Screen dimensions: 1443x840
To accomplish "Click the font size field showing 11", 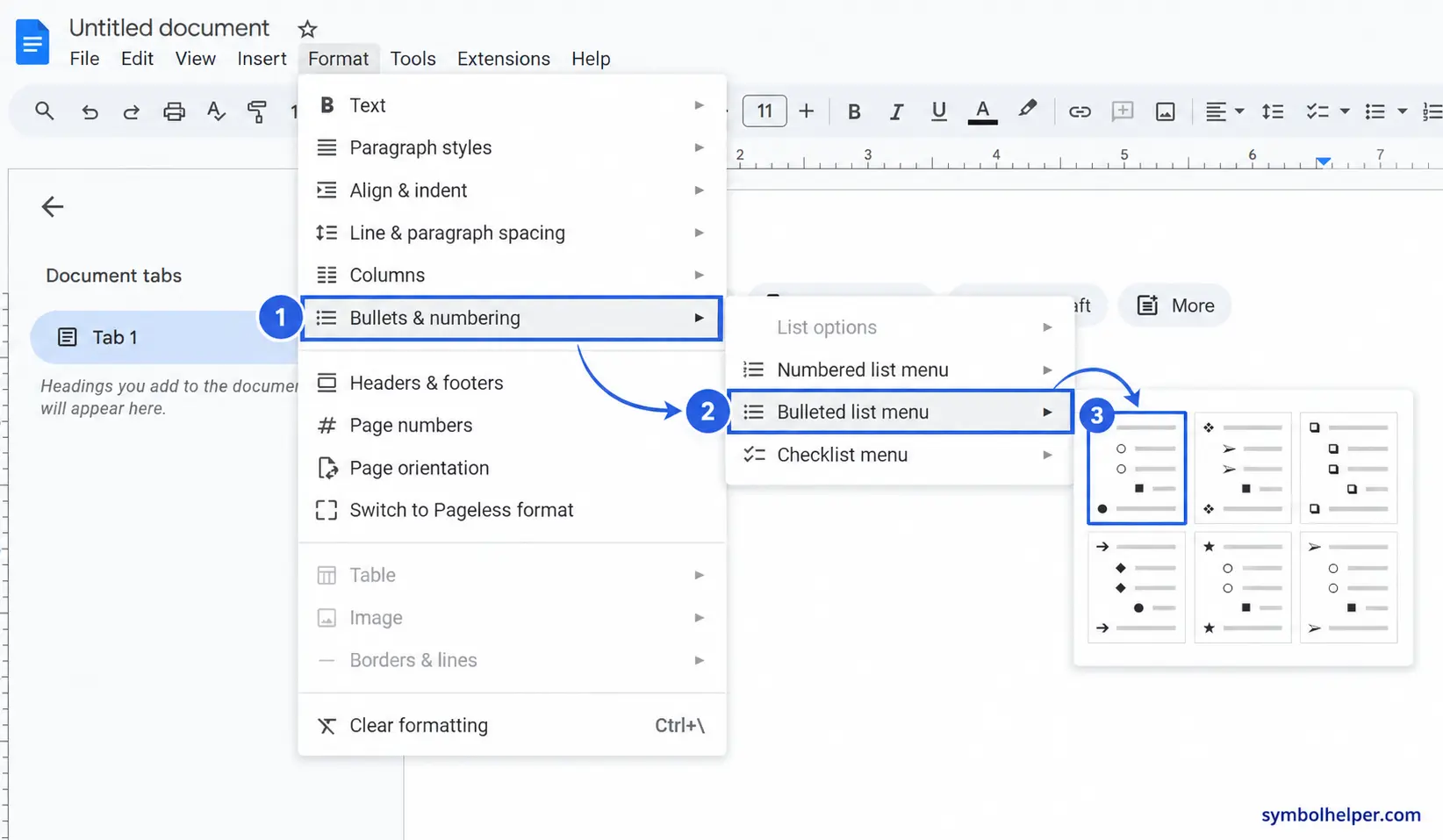I will pyautogui.click(x=765, y=111).
